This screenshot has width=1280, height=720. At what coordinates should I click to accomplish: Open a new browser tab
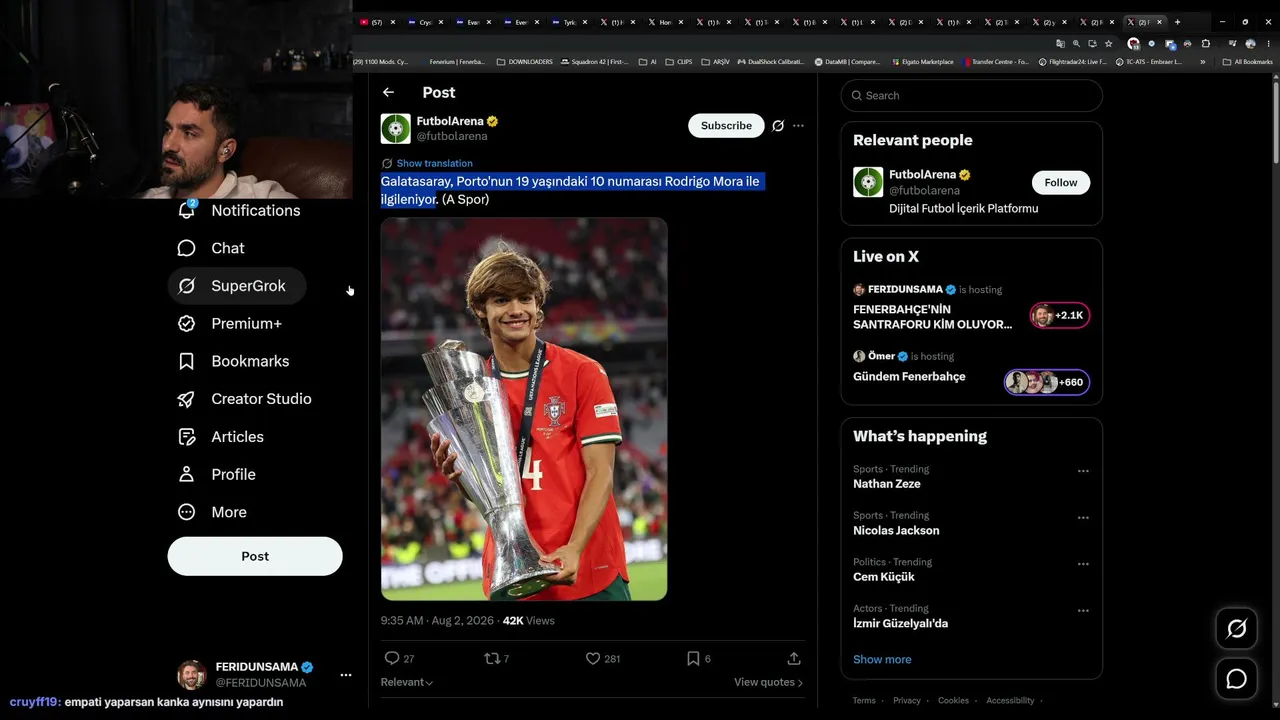[1177, 22]
